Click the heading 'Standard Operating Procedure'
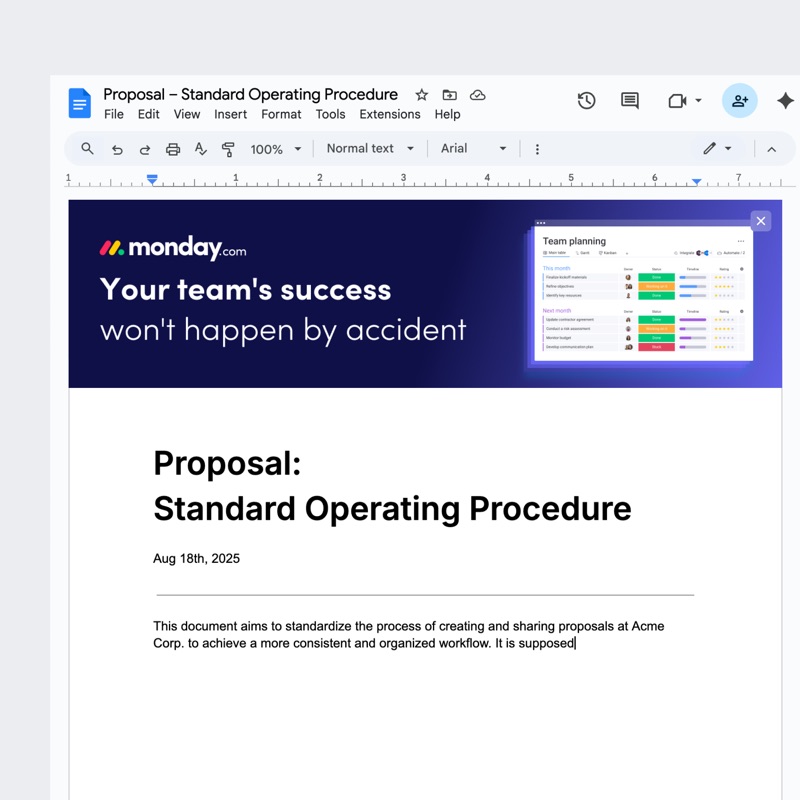Image resolution: width=800 pixels, height=800 pixels. (392, 509)
